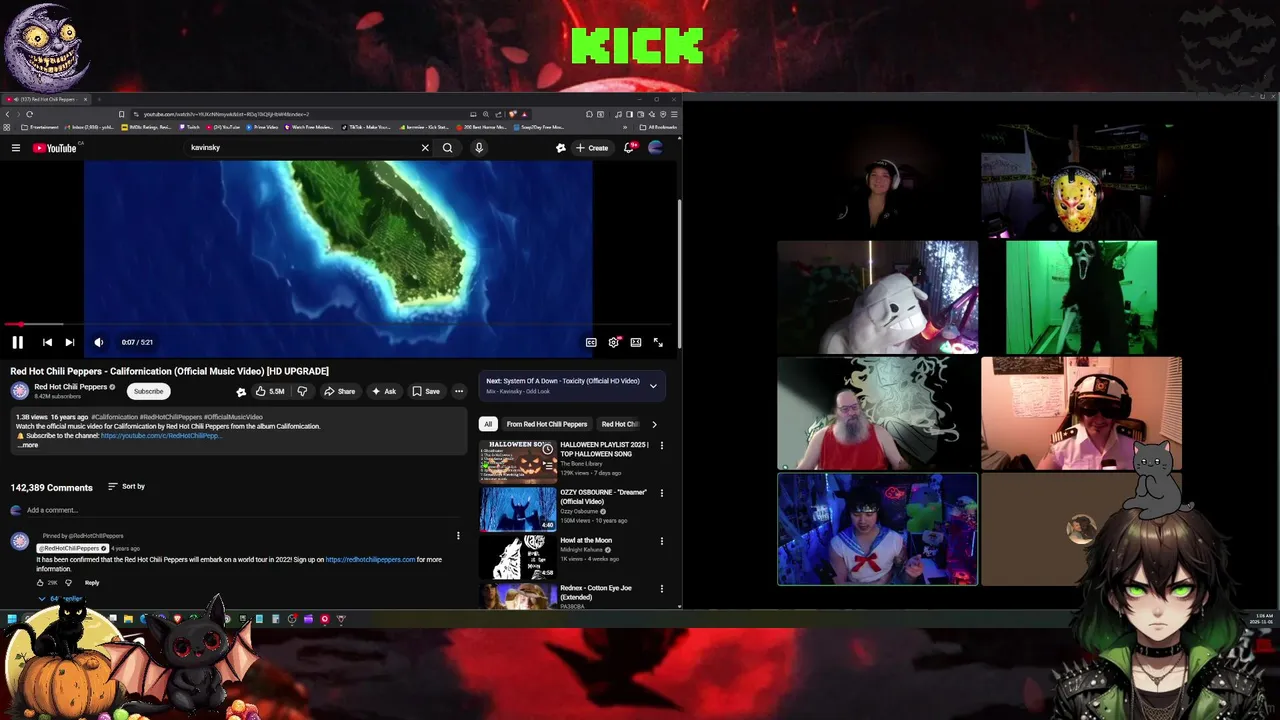Open Prime Video bookmark

pos(262,127)
